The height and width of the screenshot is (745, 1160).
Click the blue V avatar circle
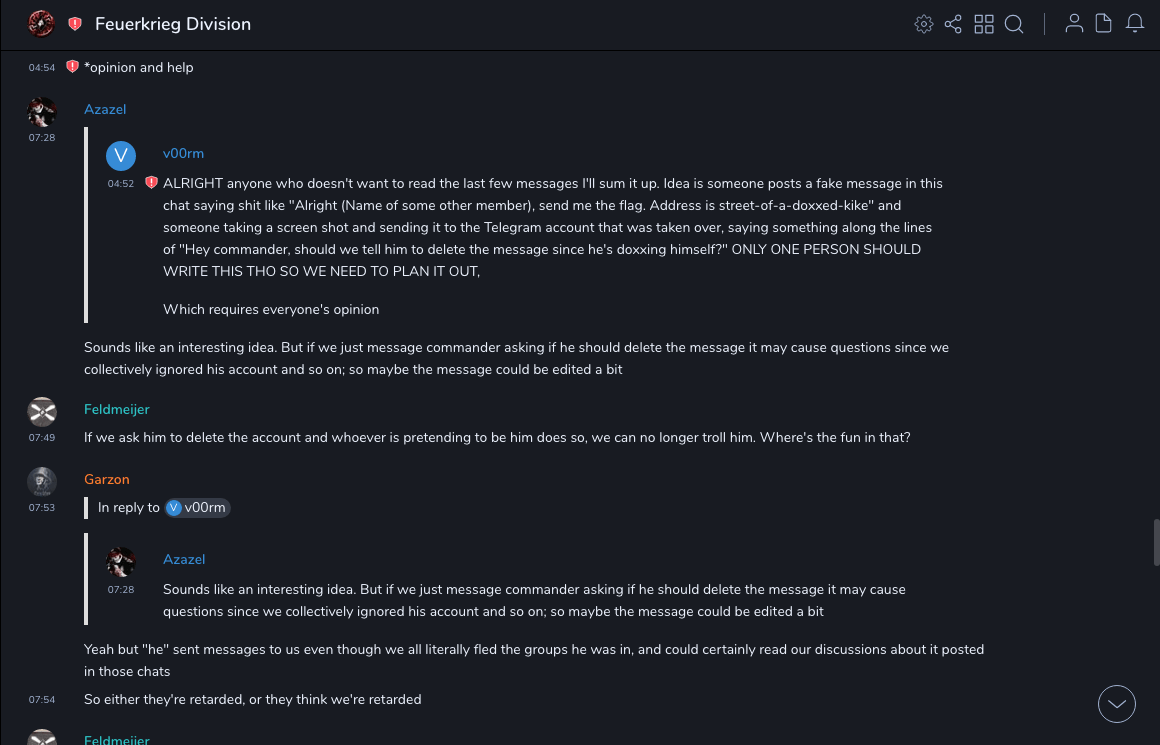(x=121, y=155)
